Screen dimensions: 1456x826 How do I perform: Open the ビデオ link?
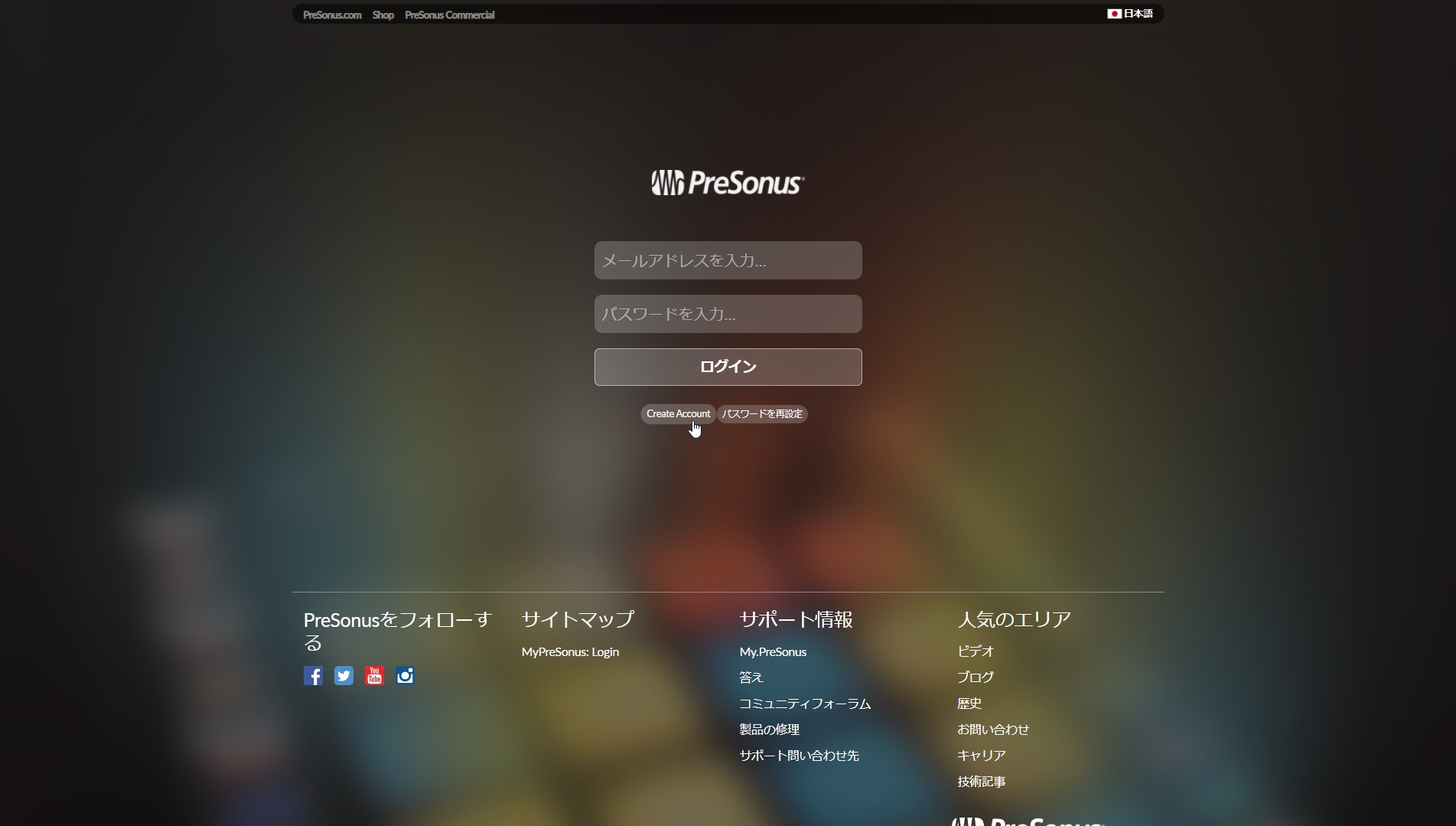976,651
